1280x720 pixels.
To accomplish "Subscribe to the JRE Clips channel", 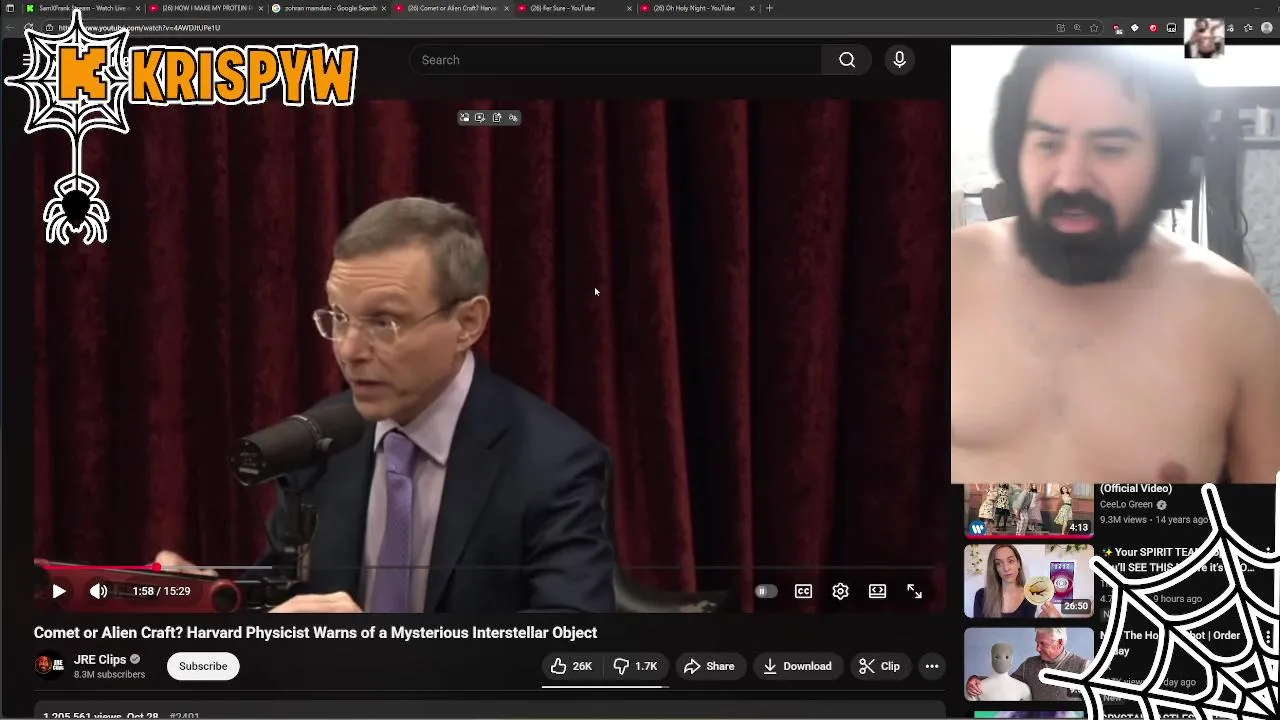I will click(203, 666).
